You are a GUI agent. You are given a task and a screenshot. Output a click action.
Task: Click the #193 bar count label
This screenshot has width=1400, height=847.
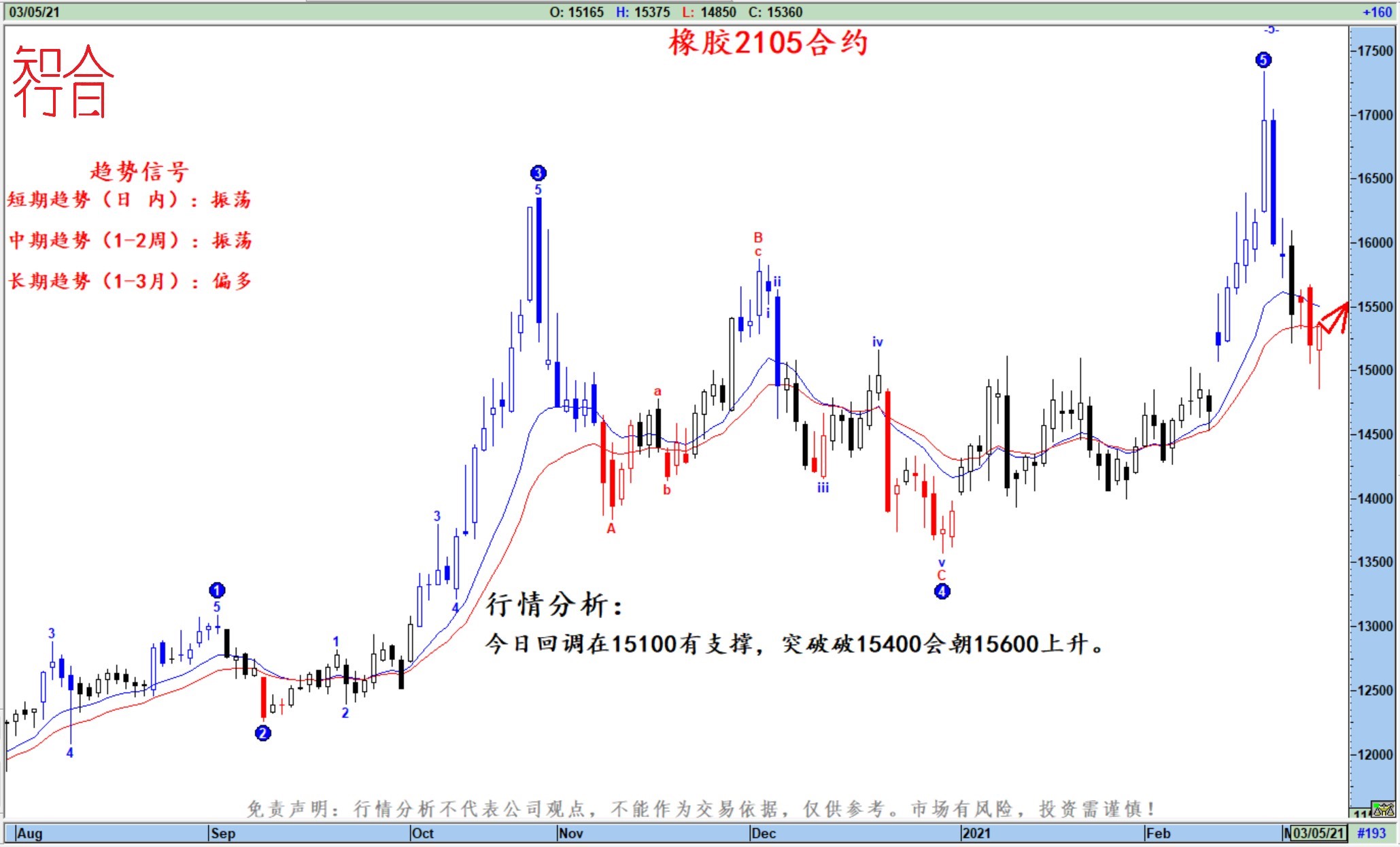(1371, 833)
